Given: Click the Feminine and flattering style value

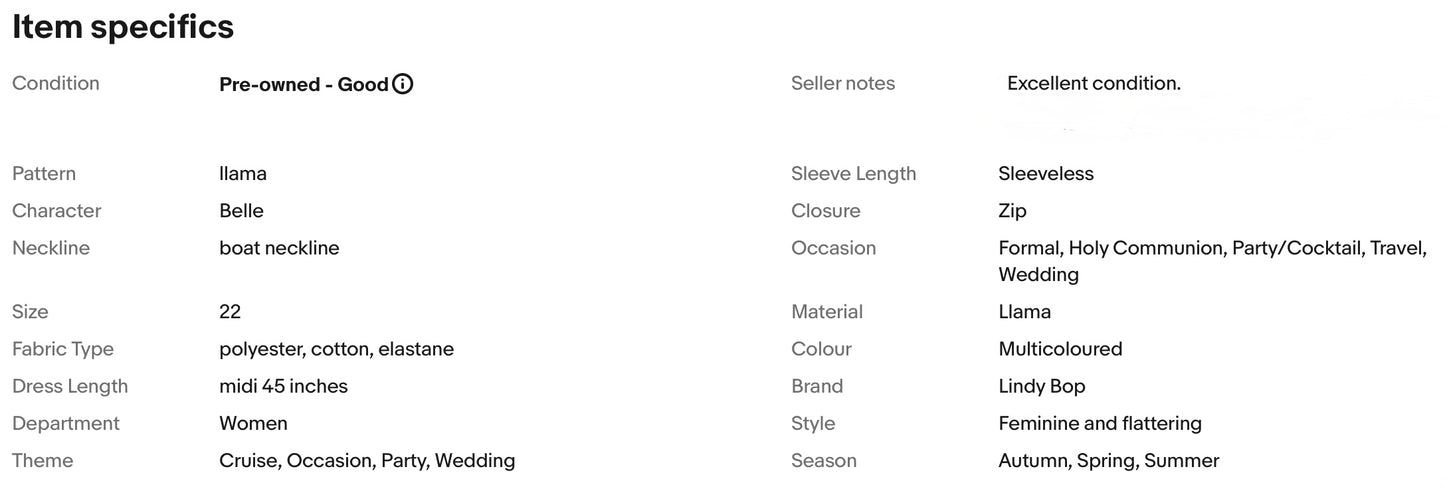Looking at the screenshot, I should coord(1099,423).
